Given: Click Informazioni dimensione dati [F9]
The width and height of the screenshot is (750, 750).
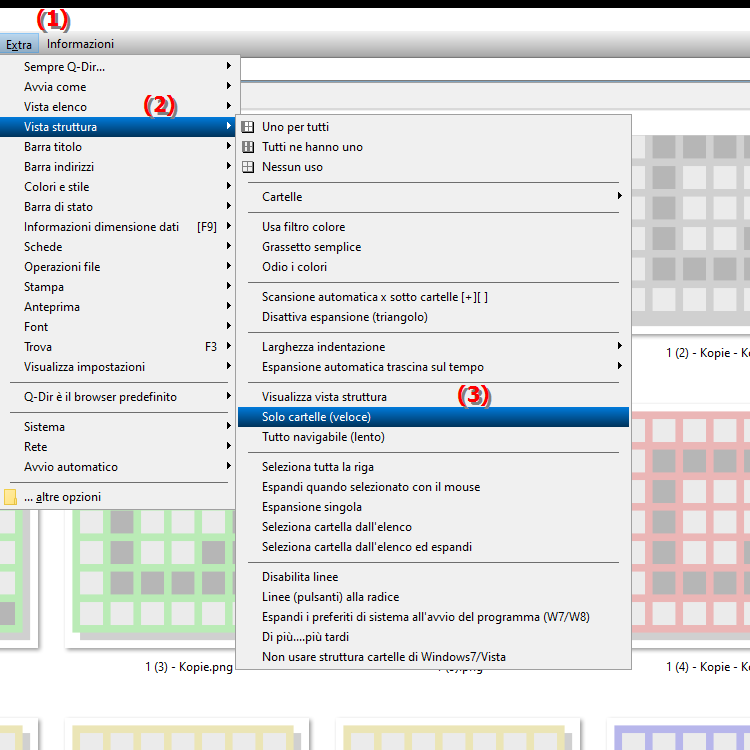Looking at the screenshot, I should pos(118,227).
